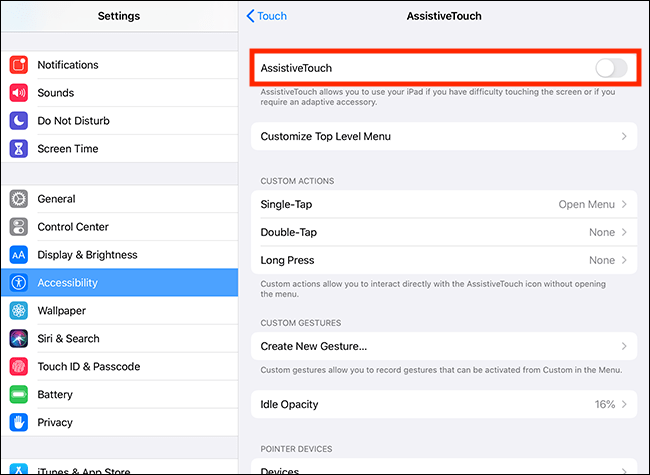The image size is (650, 475).
Task: Enable the AssistiveTouch switch
Action: (x=611, y=68)
